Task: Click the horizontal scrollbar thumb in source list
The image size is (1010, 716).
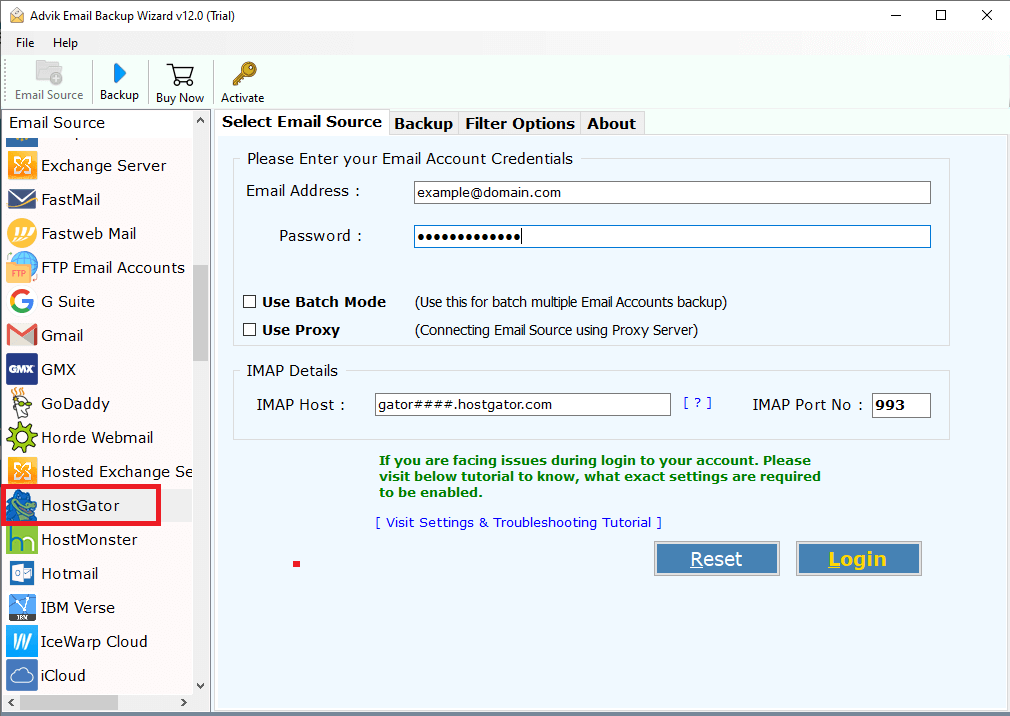Action: click(x=68, y=702)
